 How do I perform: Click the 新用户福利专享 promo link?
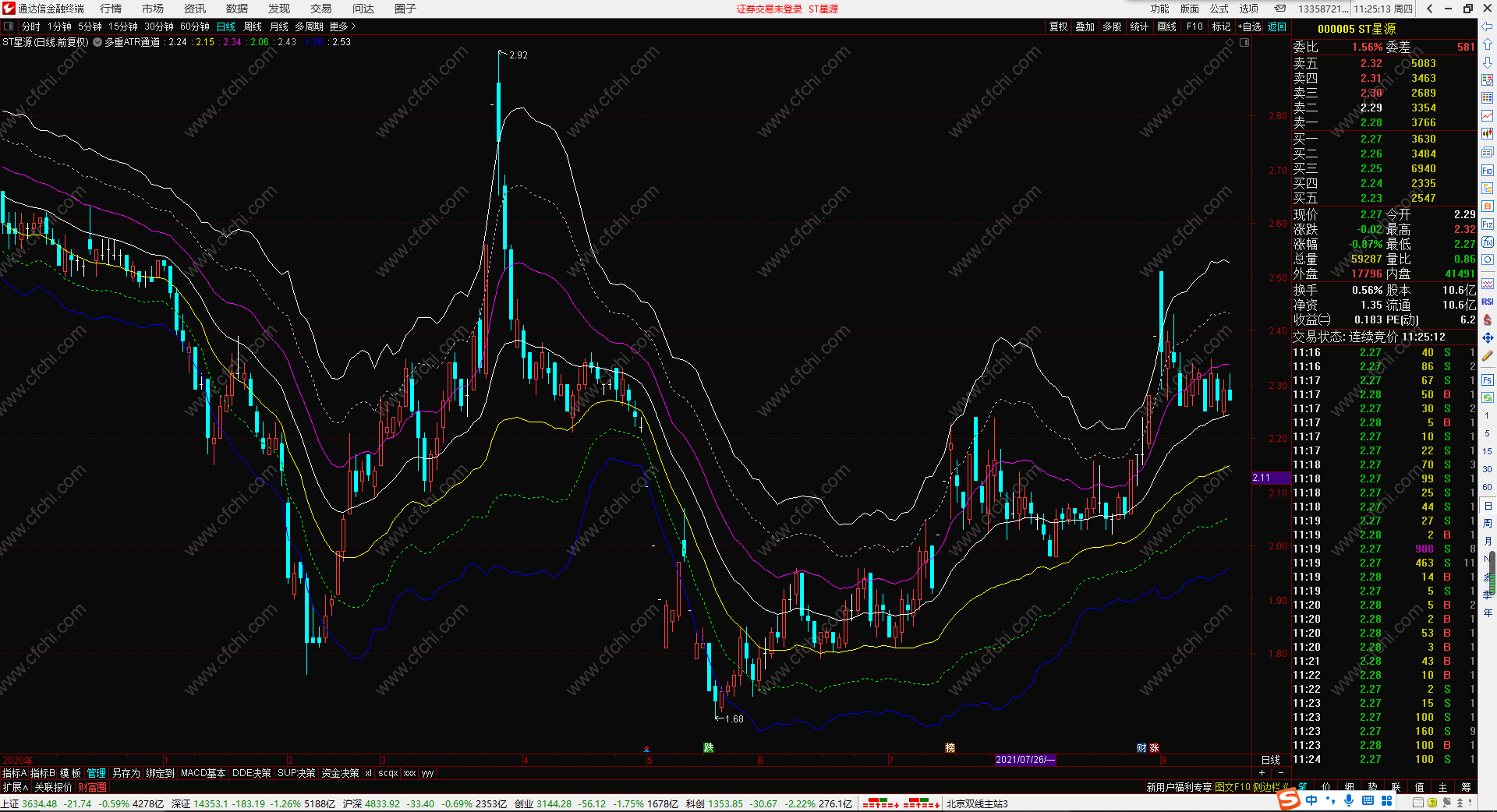[x=1179, y=787]
